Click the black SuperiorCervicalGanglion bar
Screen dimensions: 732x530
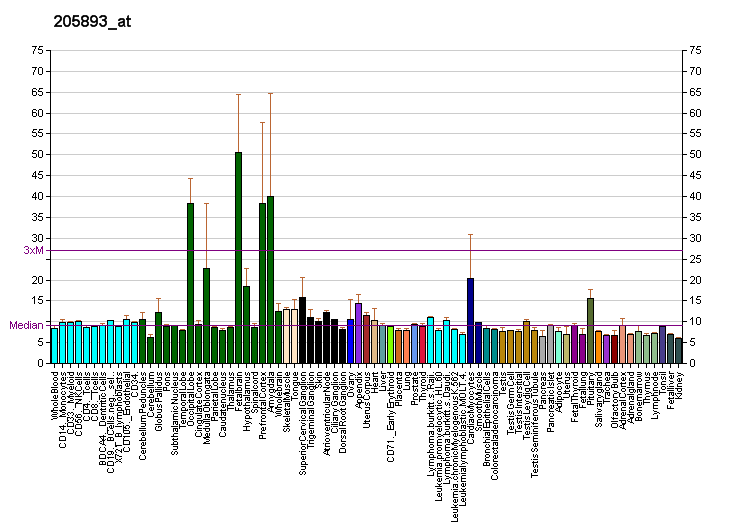click(302, 330)
